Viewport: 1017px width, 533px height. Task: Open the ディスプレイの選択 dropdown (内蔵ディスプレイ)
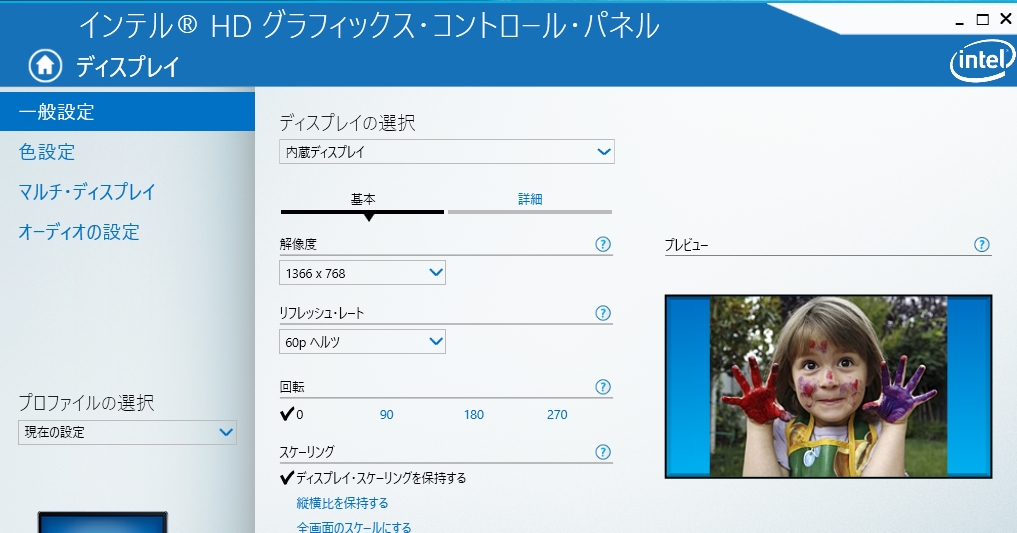coord(447,152)
